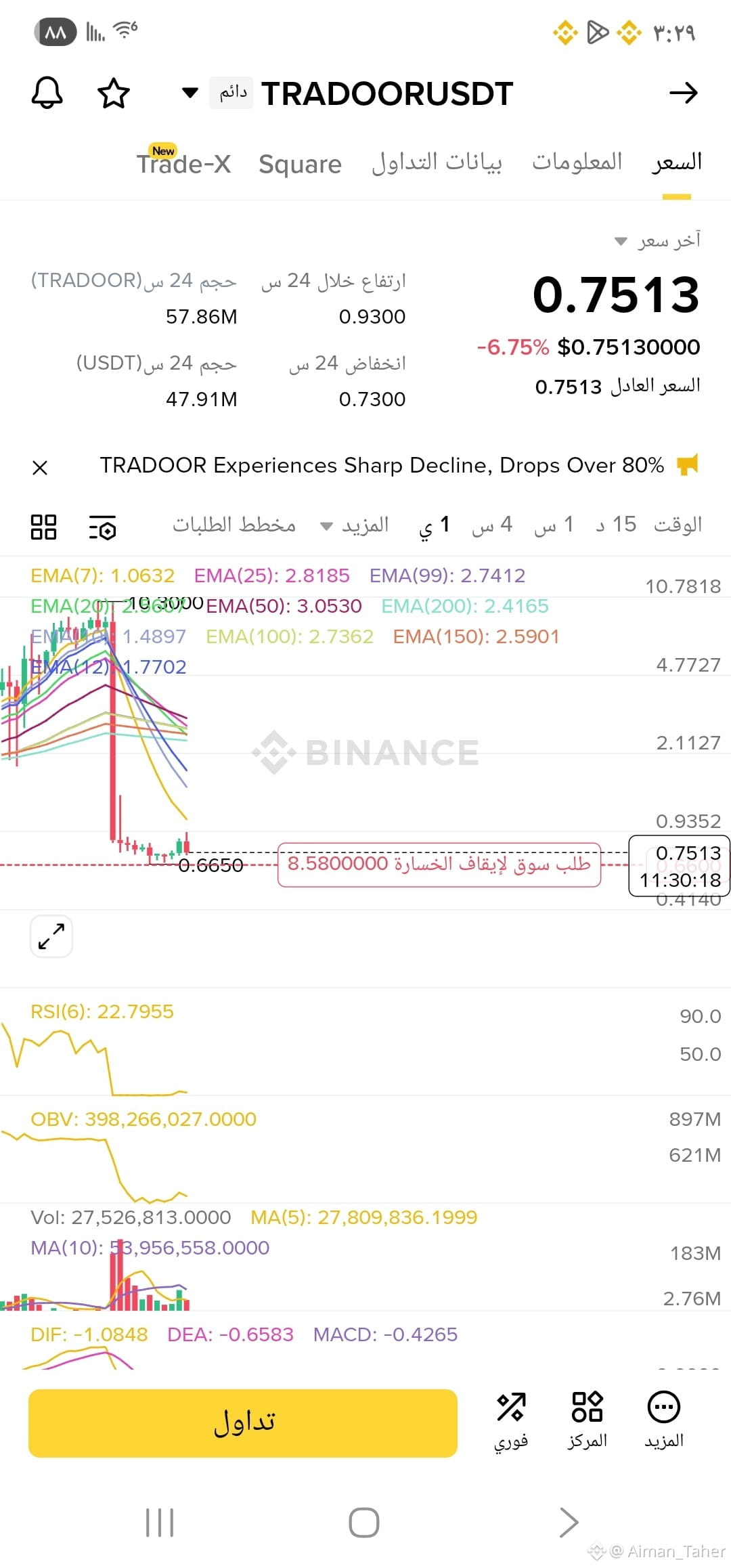731x1568 pixels.
Task: Switch to the Square tab
Action: pyautogui.click(x=300, y=164)
